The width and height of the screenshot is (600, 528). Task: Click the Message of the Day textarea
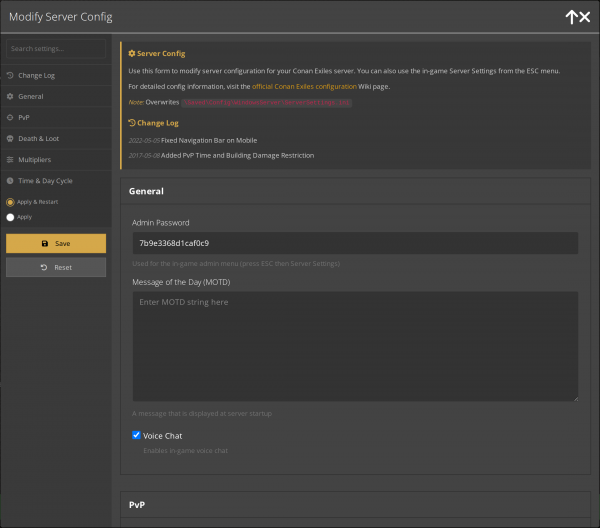[x=355, y=346]
